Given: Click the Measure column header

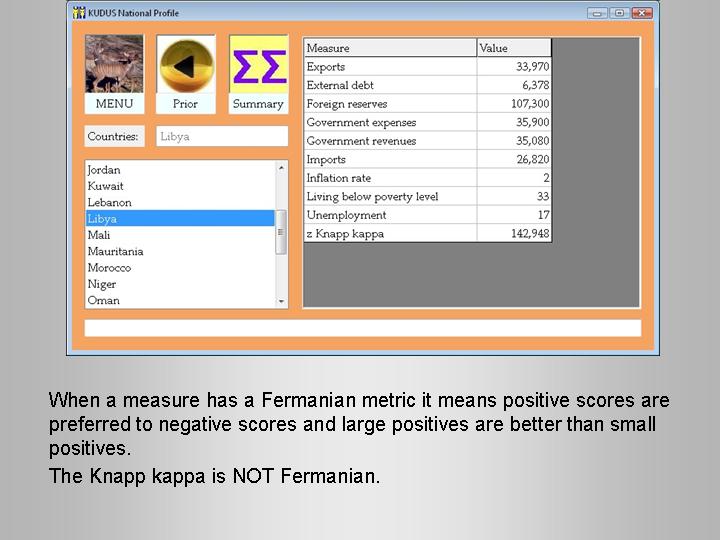Looking at the screenshot, I should [390, 48].
